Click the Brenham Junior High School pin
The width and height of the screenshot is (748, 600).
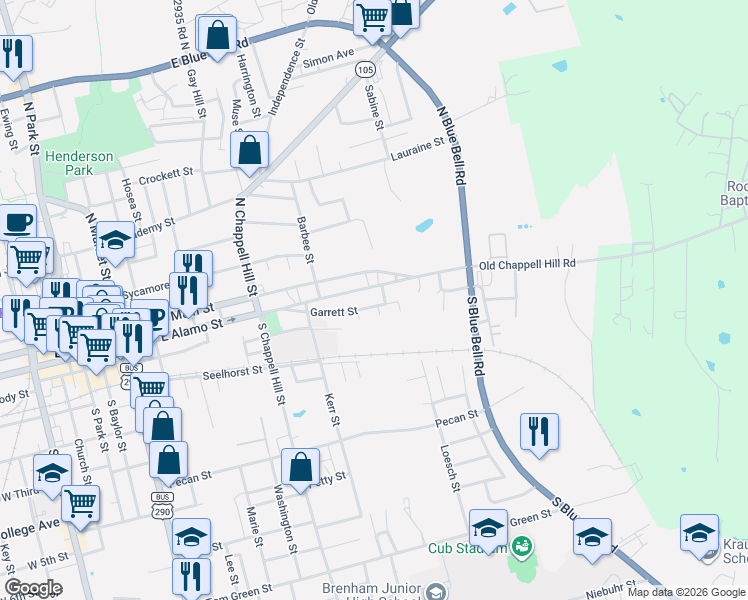[x=435, y=590]
